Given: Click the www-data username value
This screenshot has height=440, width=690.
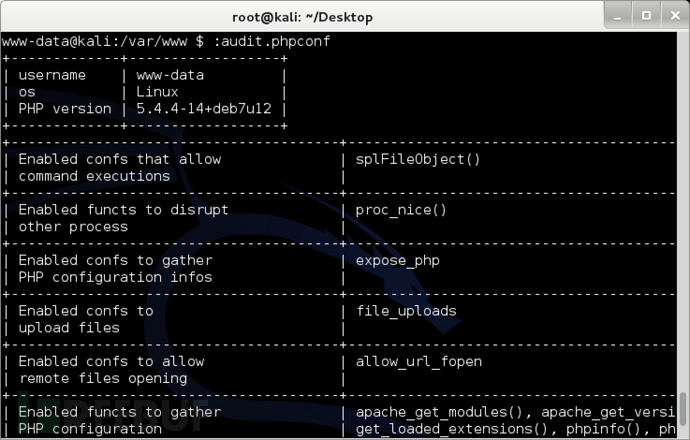Looking at the screenshot, I should (170, 75).
